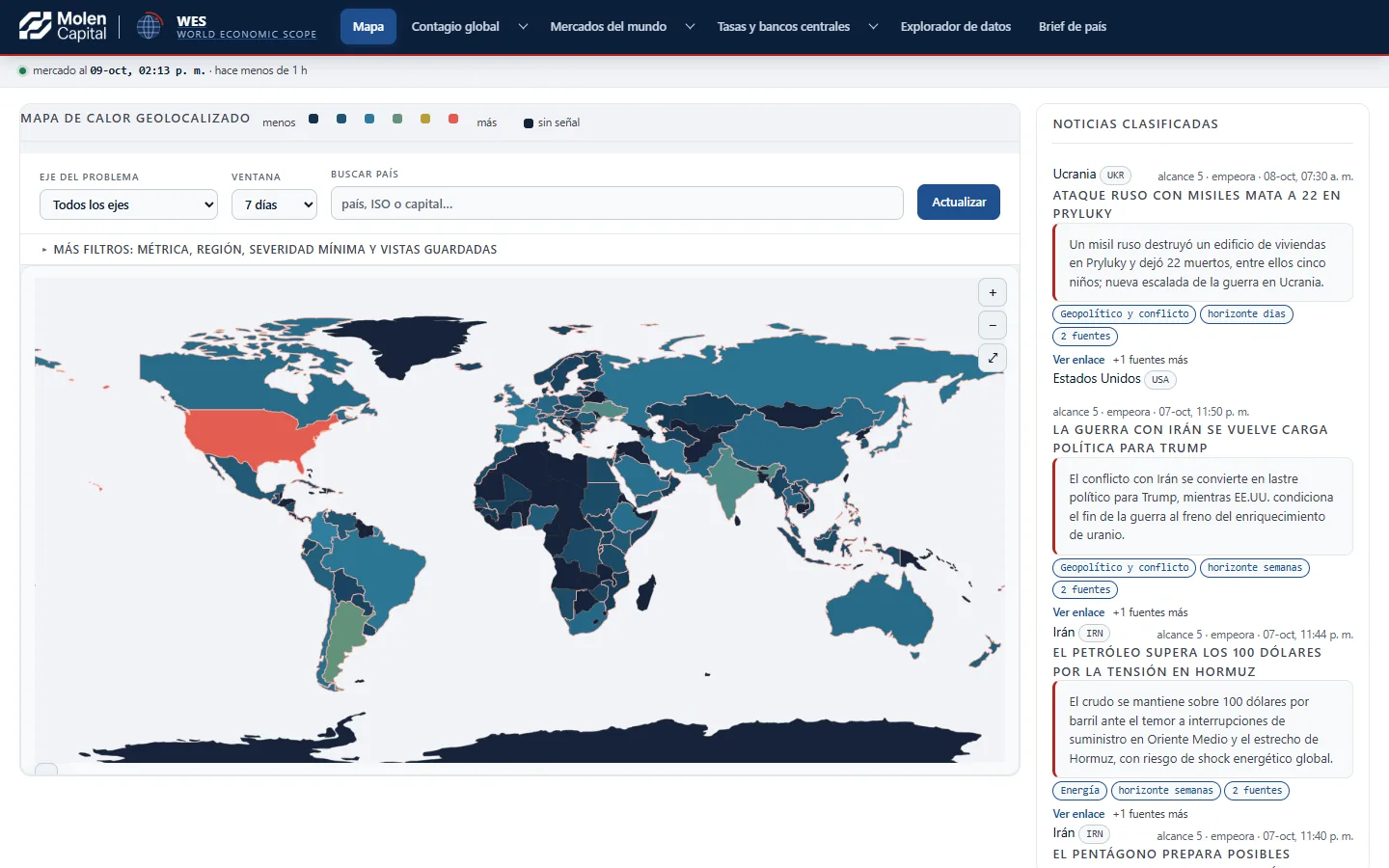Open the Mercados del mundo menu
Screen dimensions: 1389x868
pos(609,27)
